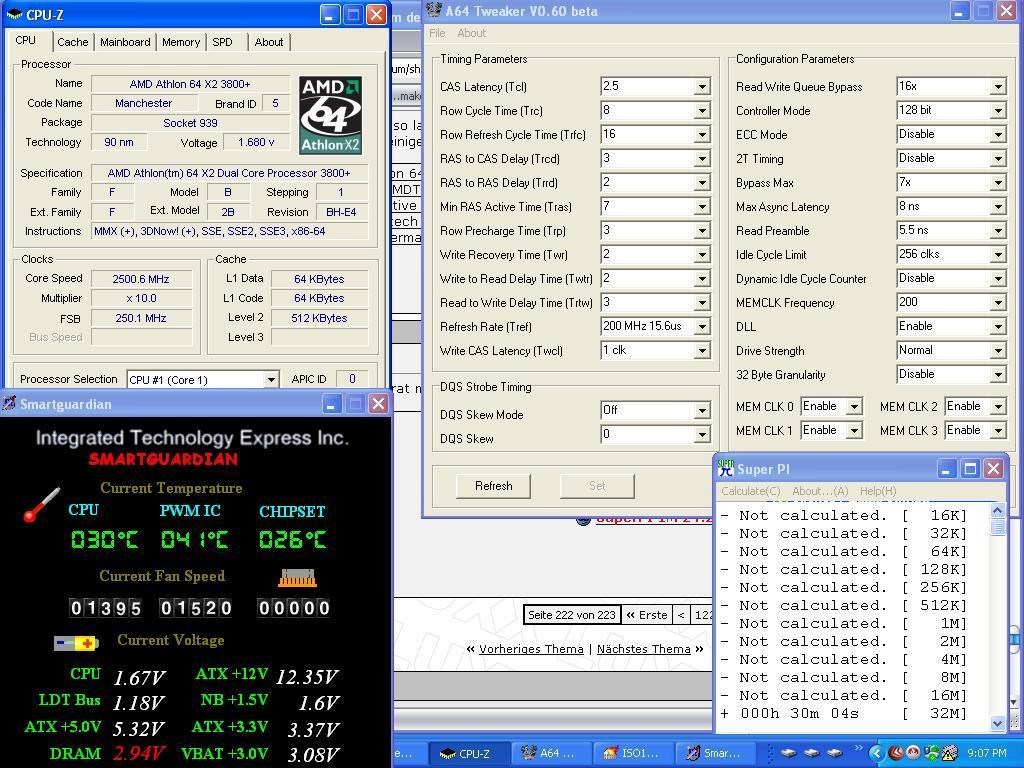
Task: Expand the Row Cycle Time (Trc) dropdown
Action: point(702,110)
